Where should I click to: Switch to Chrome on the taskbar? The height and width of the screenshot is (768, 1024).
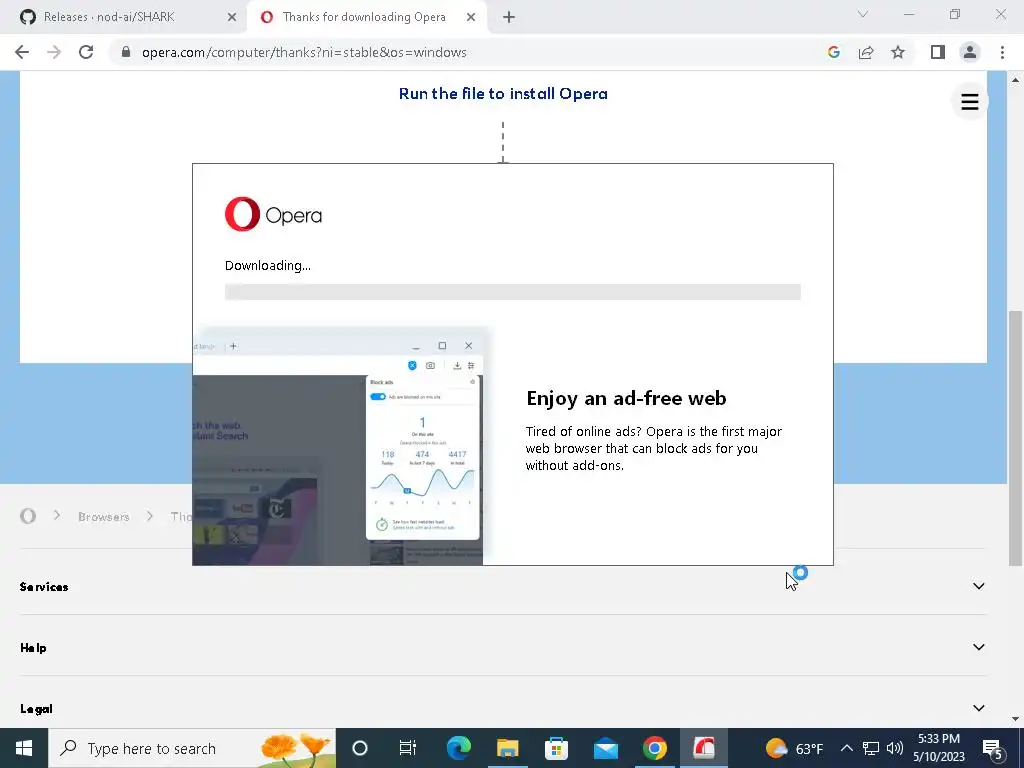(x=654, y=748)
